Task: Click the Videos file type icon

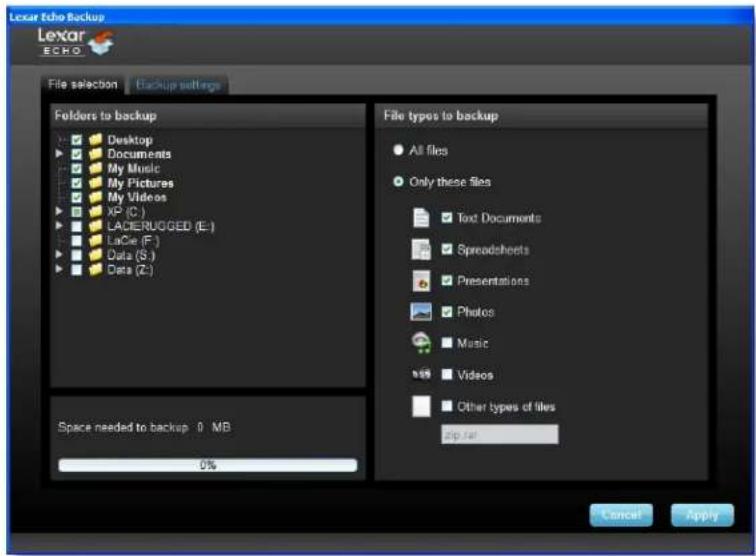Action: pos(421,374)
